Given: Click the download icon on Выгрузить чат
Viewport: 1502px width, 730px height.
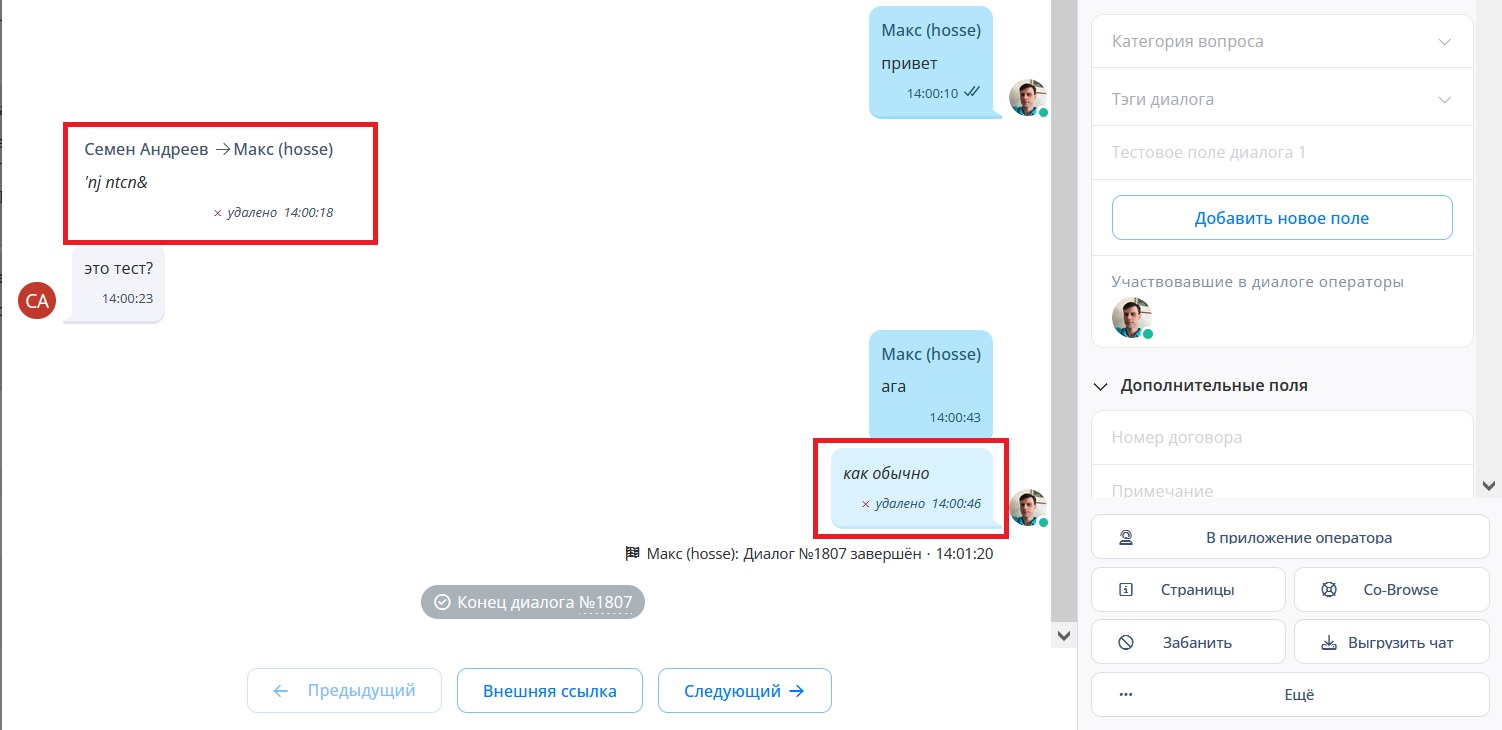Looking at the screenshot, I should click(x=1329, y=642).
